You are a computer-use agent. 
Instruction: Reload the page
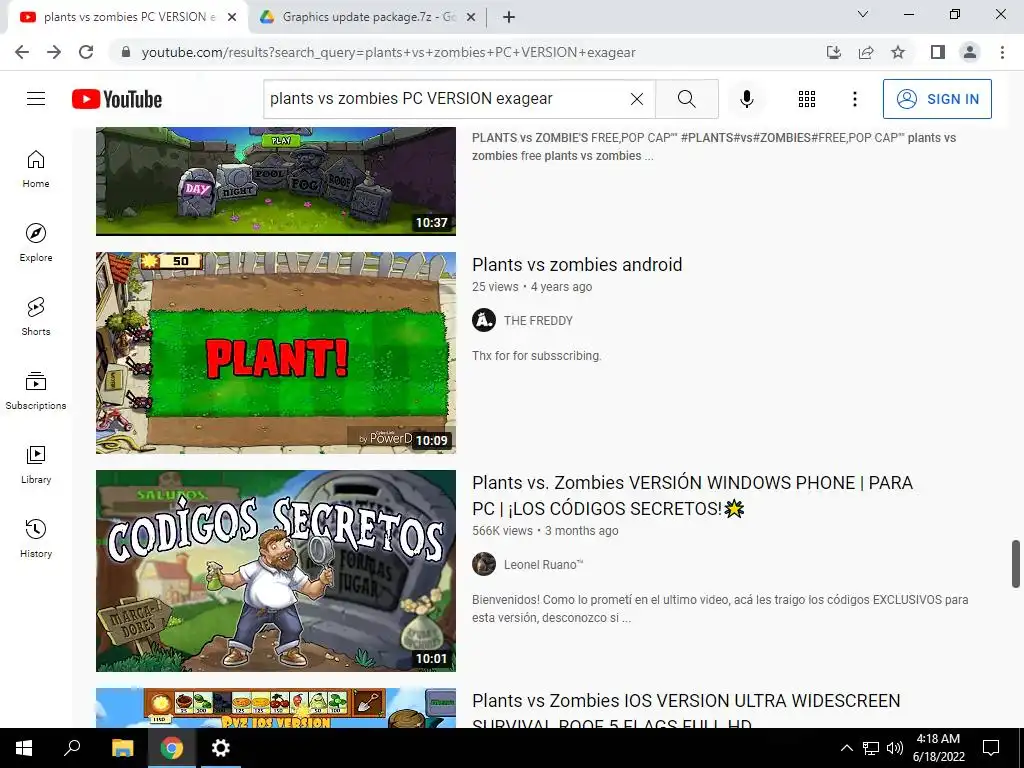pos(86,52)
